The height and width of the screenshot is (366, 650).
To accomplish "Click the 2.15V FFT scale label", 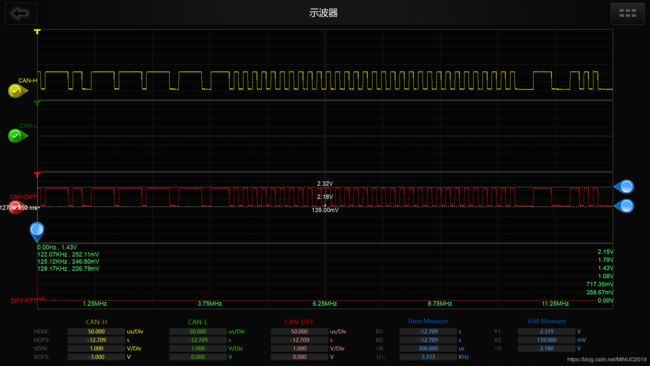I will click(x=605, y=252).
